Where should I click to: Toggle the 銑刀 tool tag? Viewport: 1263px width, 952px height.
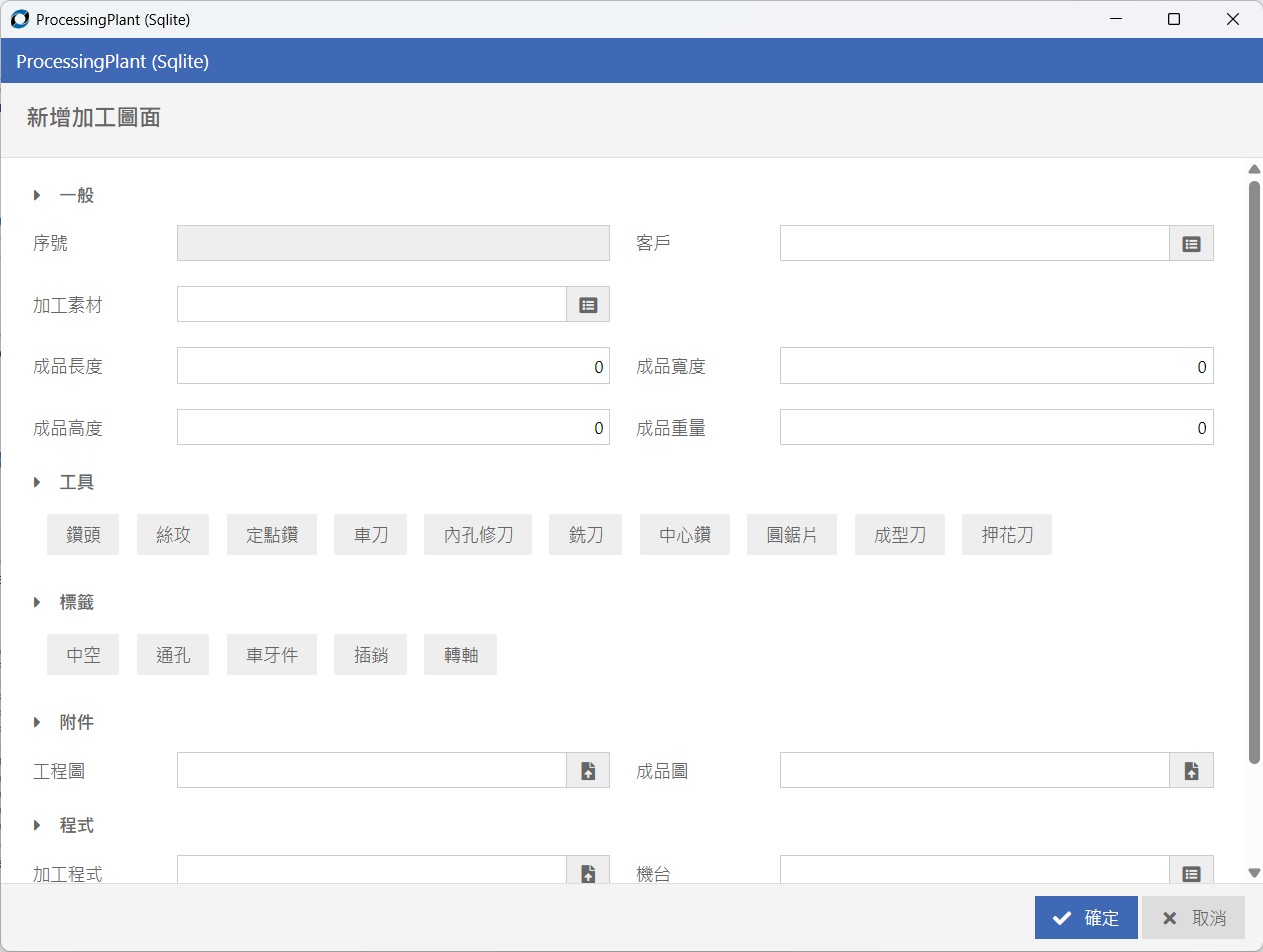click(586, 535)
